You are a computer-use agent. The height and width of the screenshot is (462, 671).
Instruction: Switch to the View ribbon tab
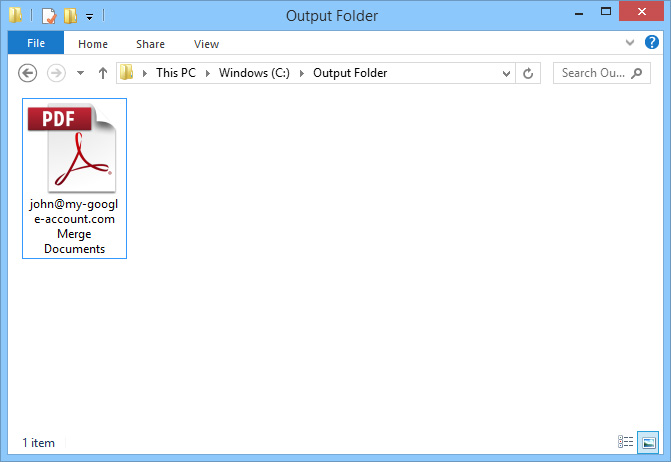[206, 44]
